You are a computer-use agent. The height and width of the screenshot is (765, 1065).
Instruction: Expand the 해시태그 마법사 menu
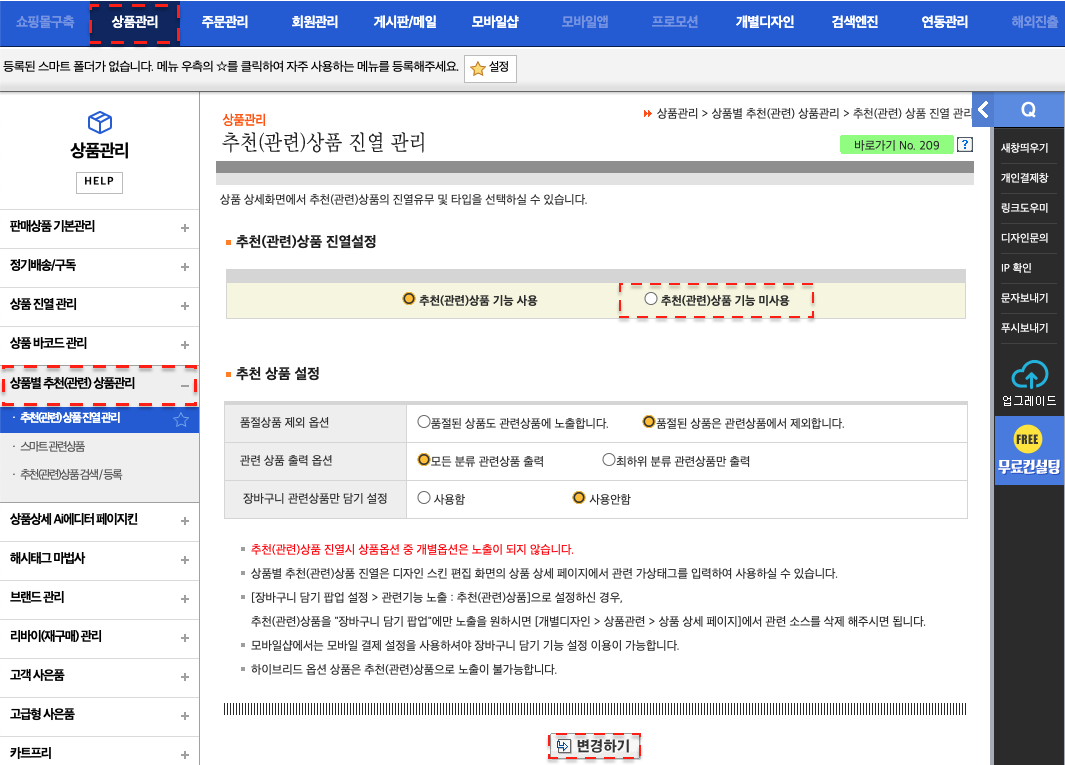pos(184,559)
